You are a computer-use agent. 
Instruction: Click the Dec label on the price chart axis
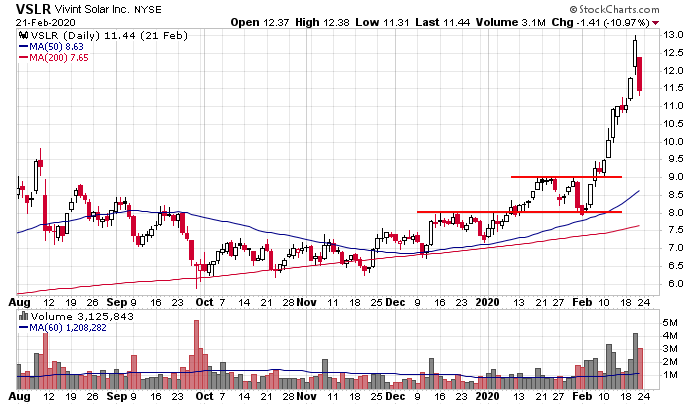point(395,302)
